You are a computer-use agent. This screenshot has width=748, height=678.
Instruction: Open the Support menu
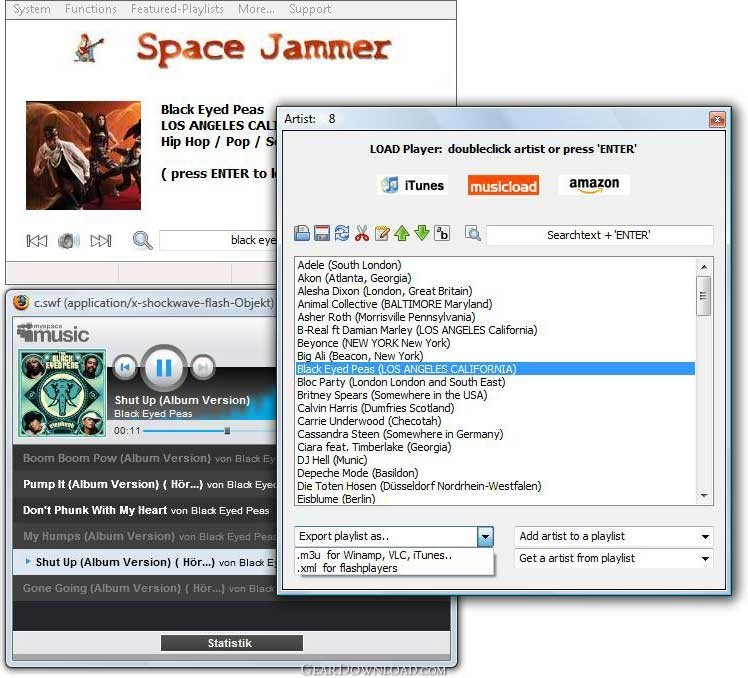point(310,9)
